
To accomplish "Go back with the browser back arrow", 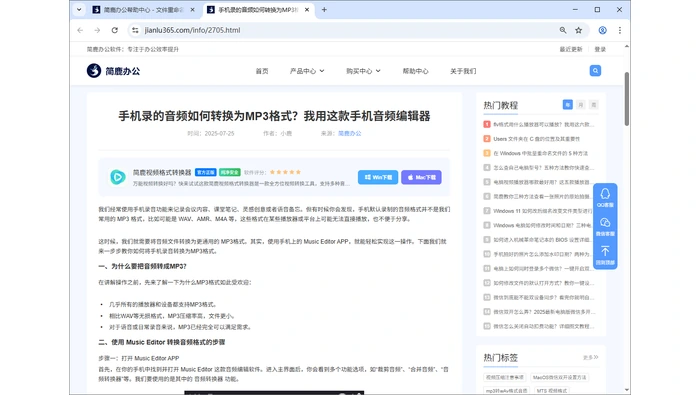I will click(x=80, y=30).
